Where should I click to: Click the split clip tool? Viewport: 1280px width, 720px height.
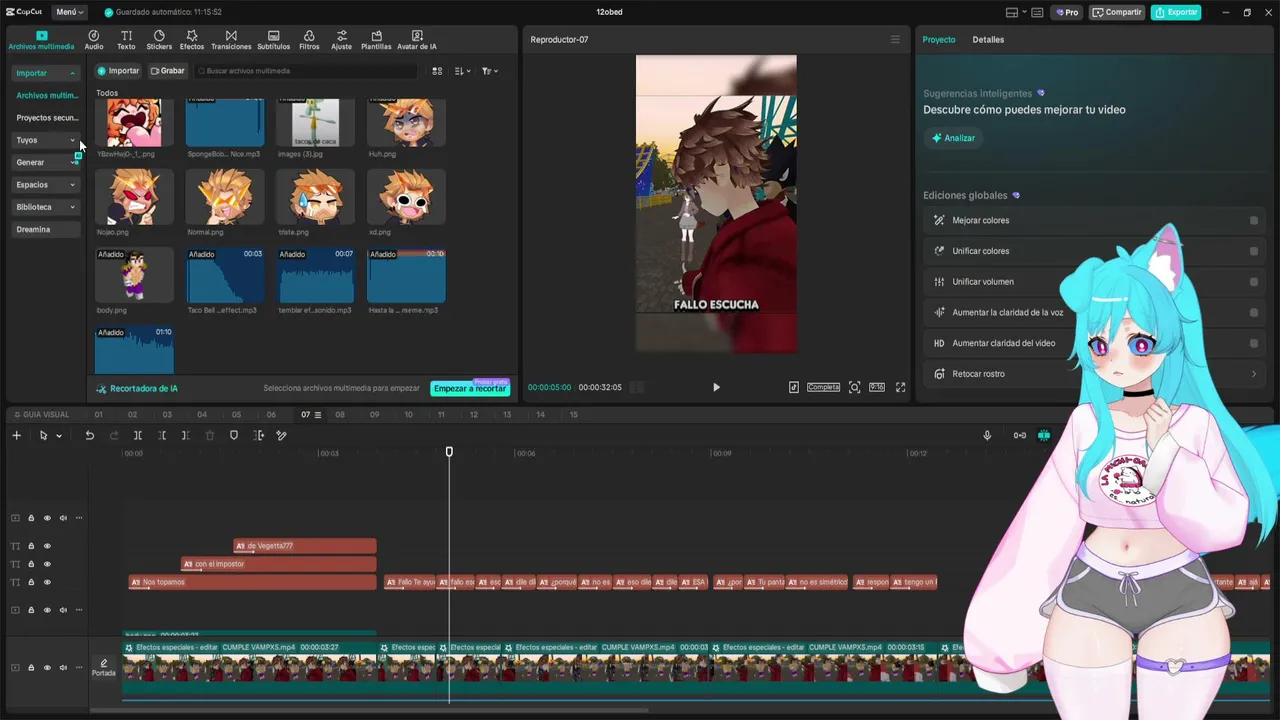click(x=138, y=435)
